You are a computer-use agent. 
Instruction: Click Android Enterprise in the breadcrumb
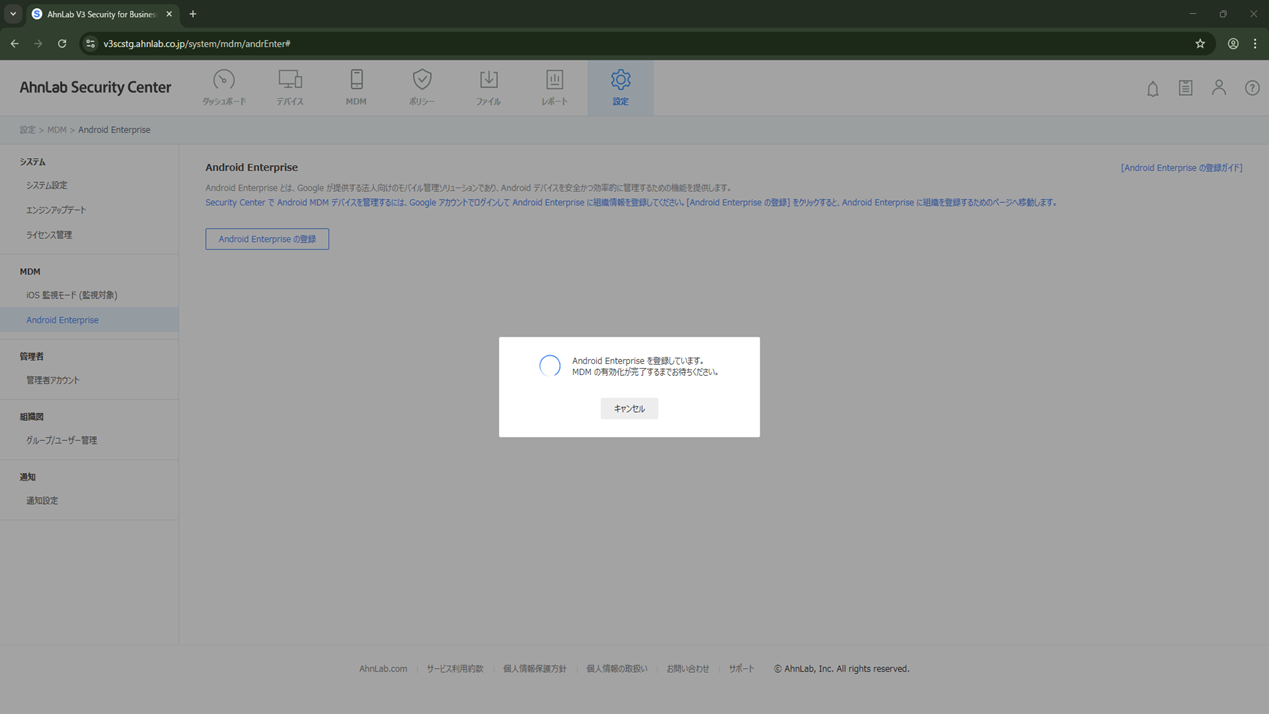[114, 130]
